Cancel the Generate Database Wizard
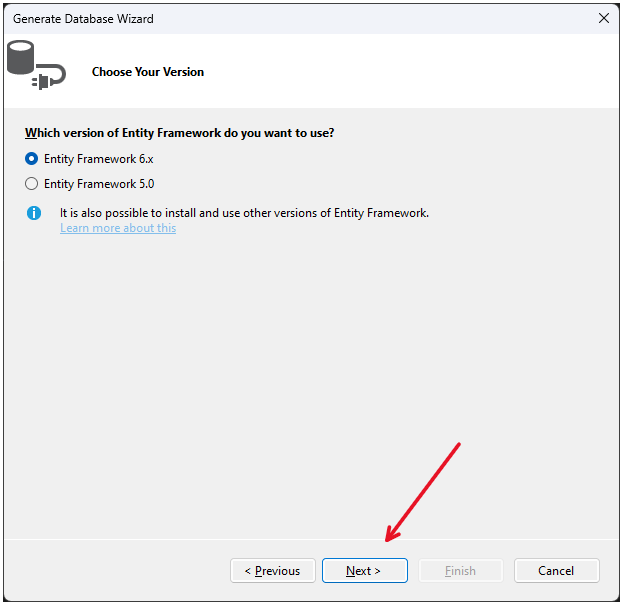 557,571
